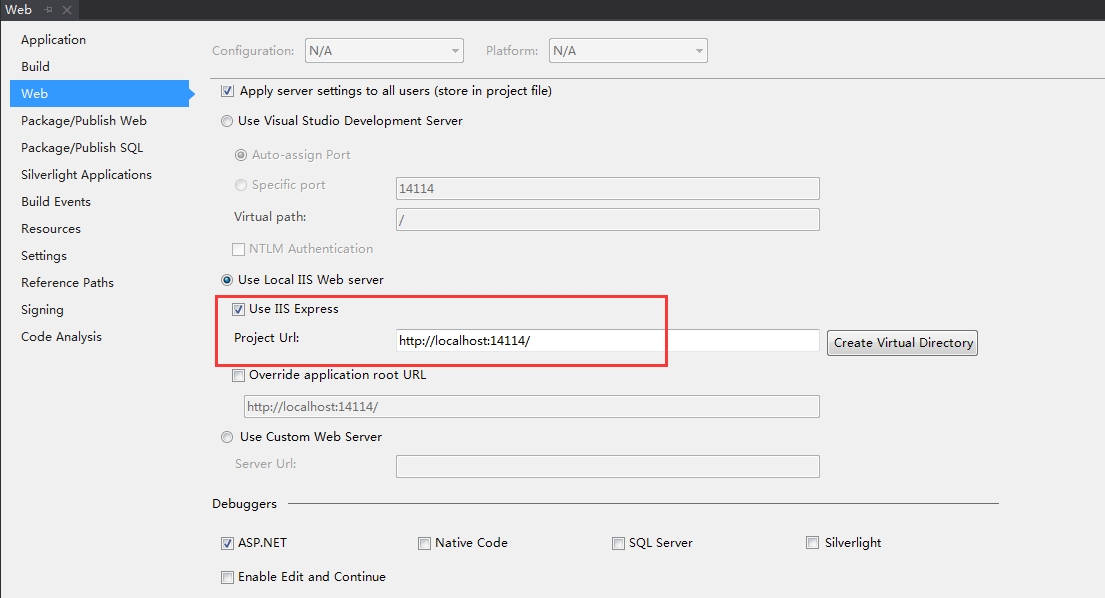Select the Web properties page
Image resolution: width=1105 pixels, height=598 pixels.
99,94
